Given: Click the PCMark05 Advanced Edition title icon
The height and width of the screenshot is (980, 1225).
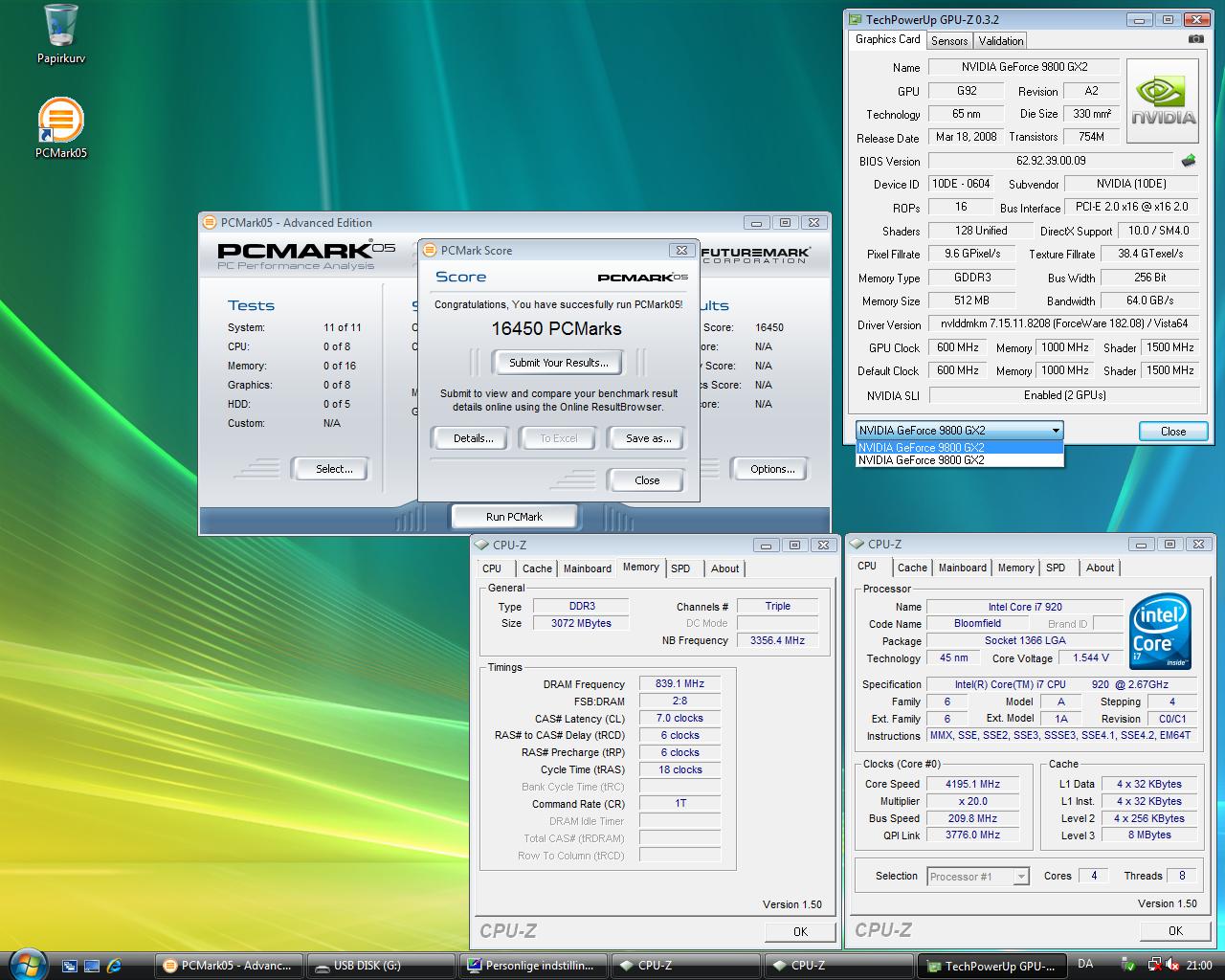Looking at the screenshot, I should tap(210, 222).
